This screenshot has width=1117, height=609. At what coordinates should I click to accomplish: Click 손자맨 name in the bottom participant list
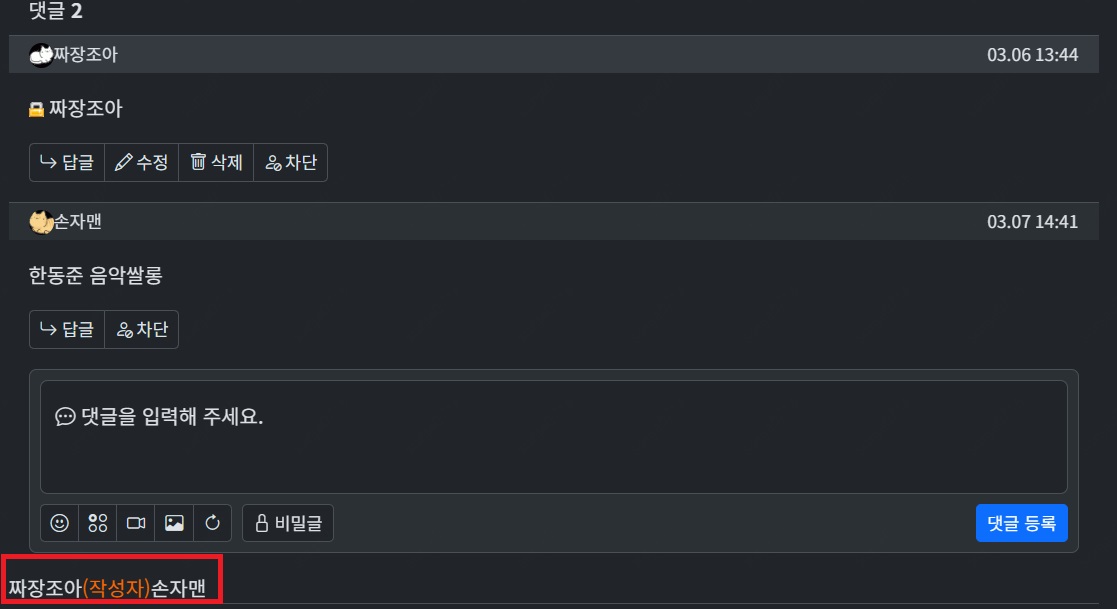pyautogui.click(x=179, y=588)
